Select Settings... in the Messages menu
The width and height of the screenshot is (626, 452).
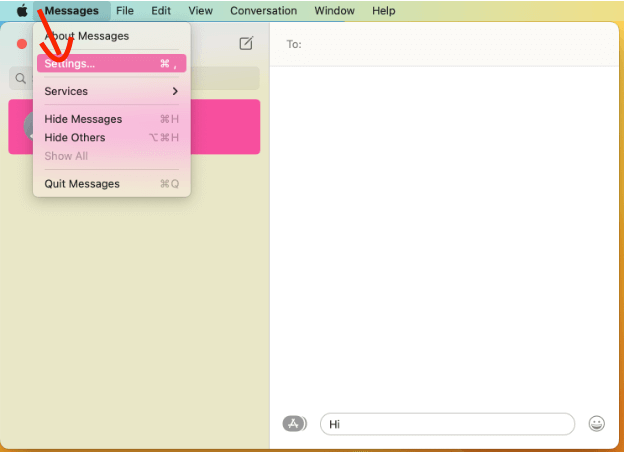coord(111,63)
